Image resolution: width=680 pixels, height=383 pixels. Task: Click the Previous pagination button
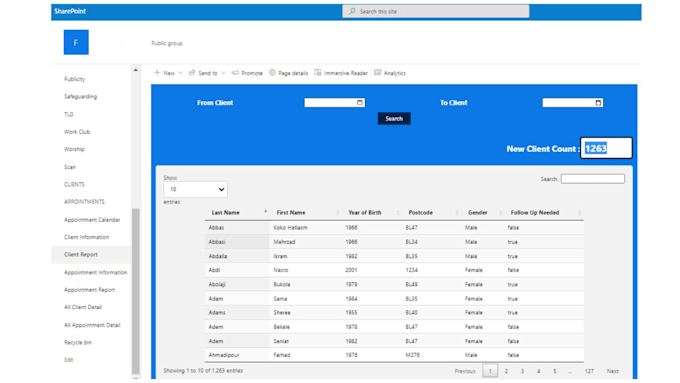click(465, 371)
